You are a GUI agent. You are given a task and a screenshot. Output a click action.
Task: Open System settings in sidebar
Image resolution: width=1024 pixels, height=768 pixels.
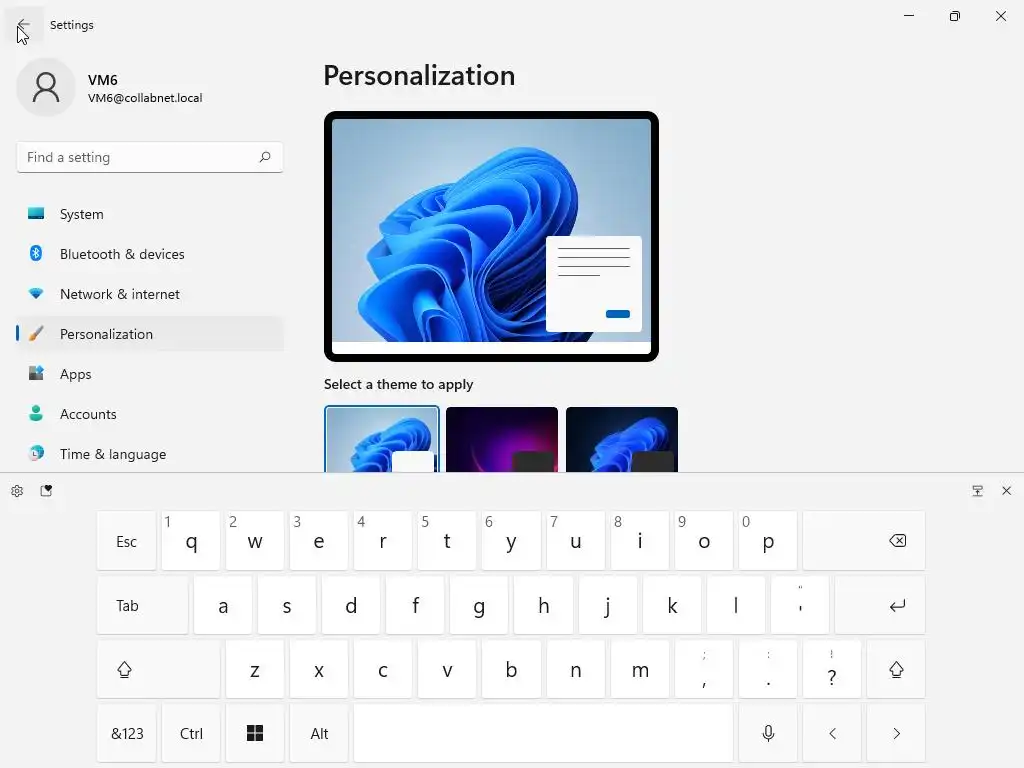pos(150,214)
